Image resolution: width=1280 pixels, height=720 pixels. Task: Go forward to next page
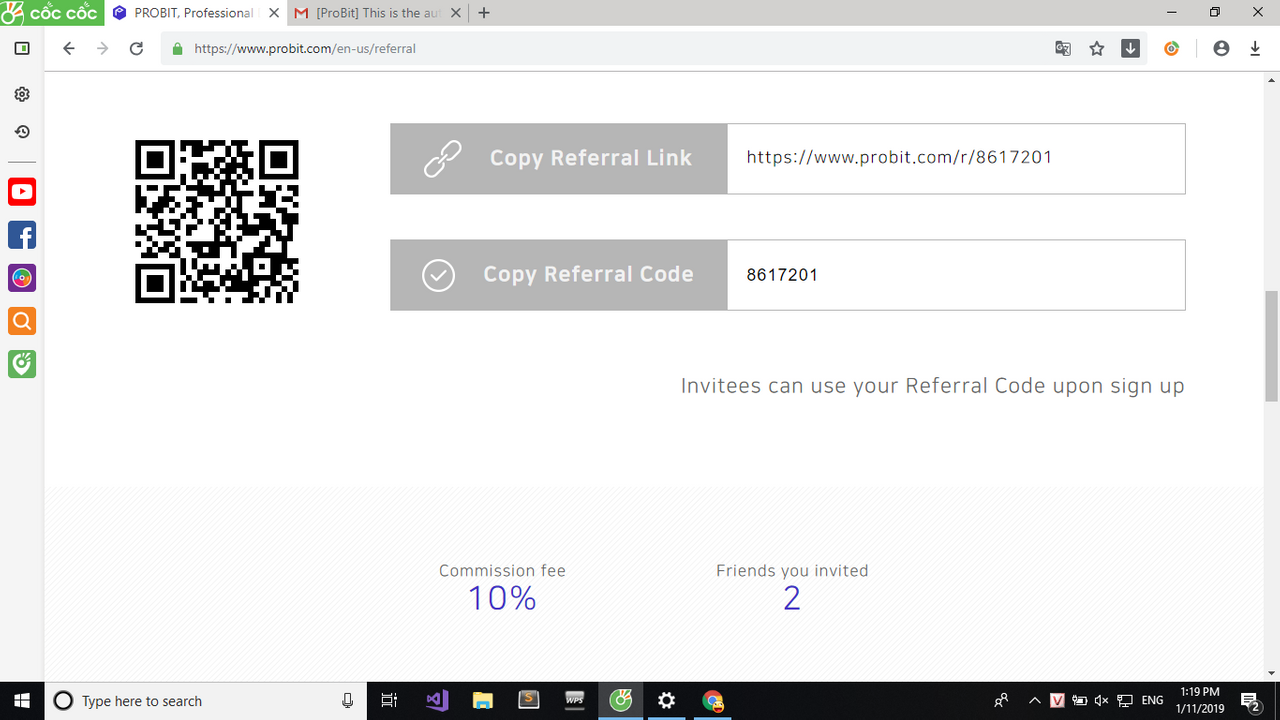102,48
